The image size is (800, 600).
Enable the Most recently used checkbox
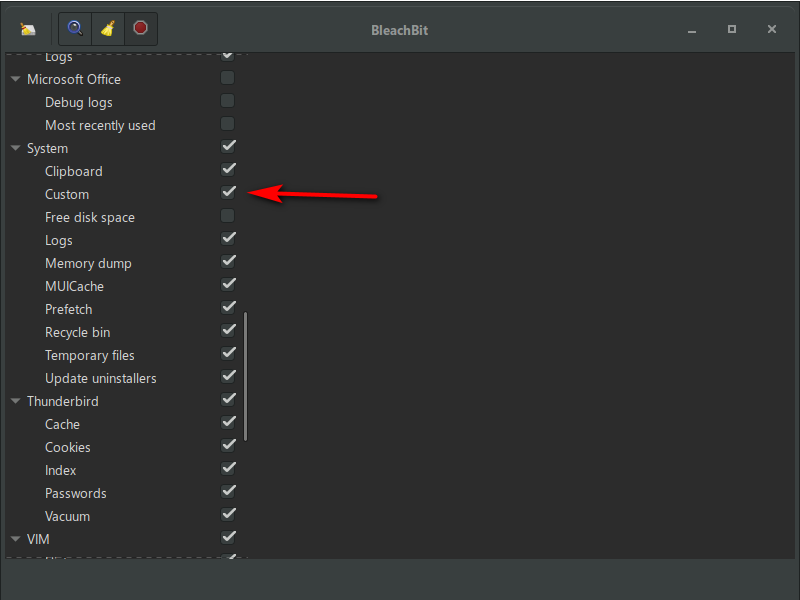[228, 124]
